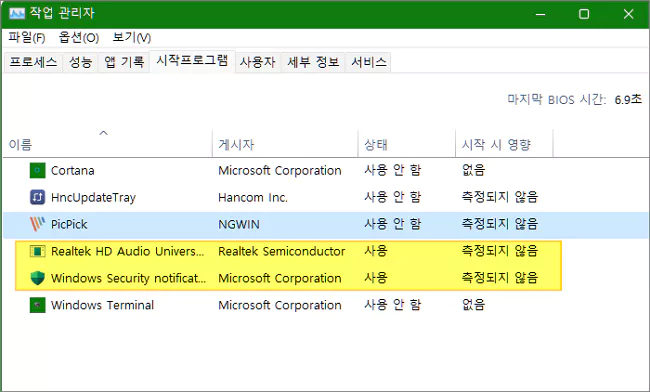Minimize the 작업 관리자 window
This screenshot has height=392, width=650.
tap(540, 14)
